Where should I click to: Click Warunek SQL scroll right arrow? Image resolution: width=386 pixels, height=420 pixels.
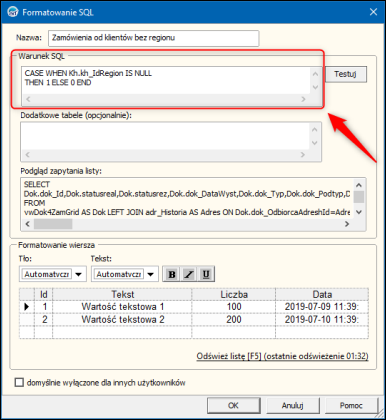click(303, 99)
